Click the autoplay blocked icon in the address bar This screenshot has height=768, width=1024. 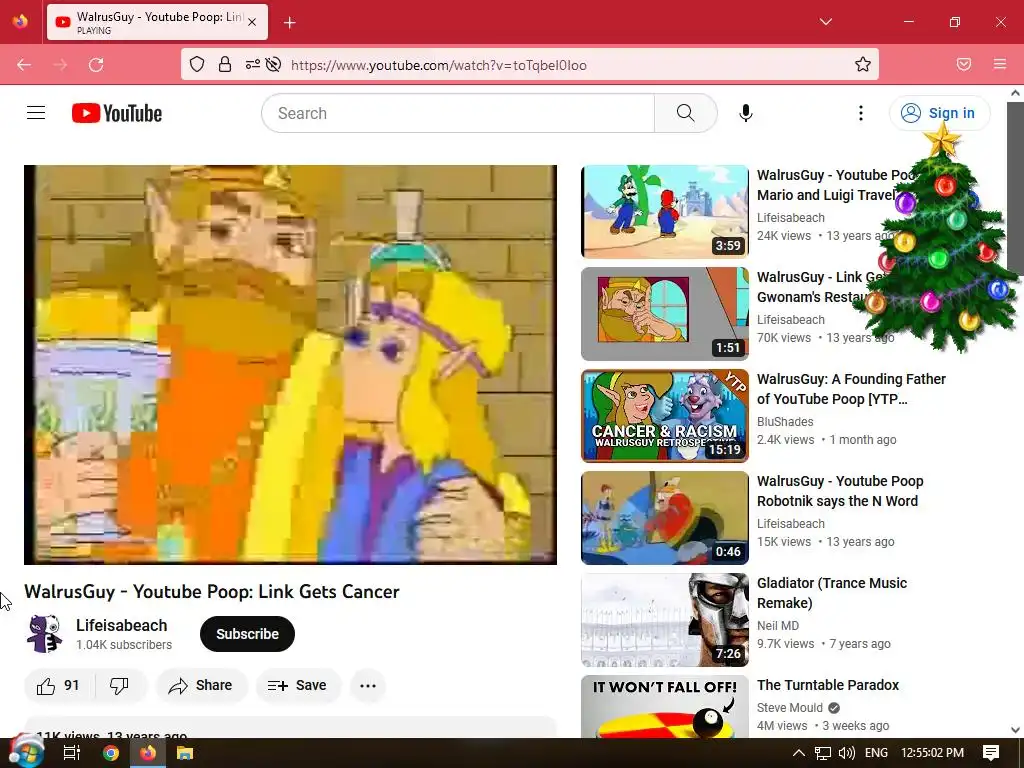[274, 64]
